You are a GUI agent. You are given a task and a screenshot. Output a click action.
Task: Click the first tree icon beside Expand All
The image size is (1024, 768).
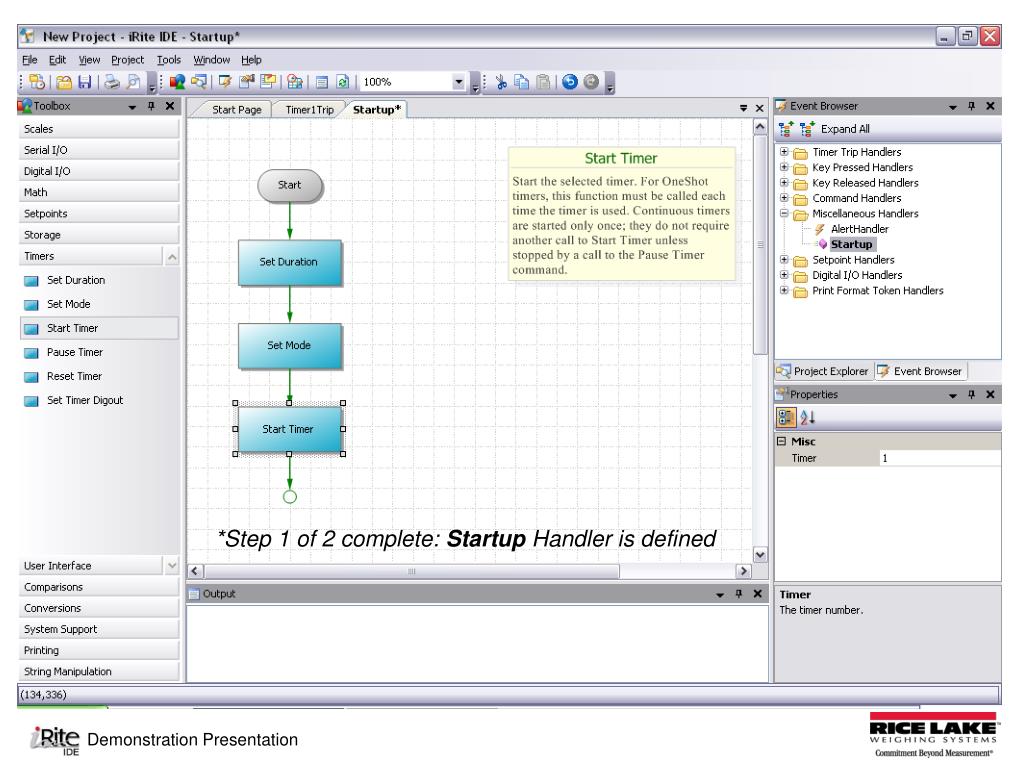[x=786, y=129]
